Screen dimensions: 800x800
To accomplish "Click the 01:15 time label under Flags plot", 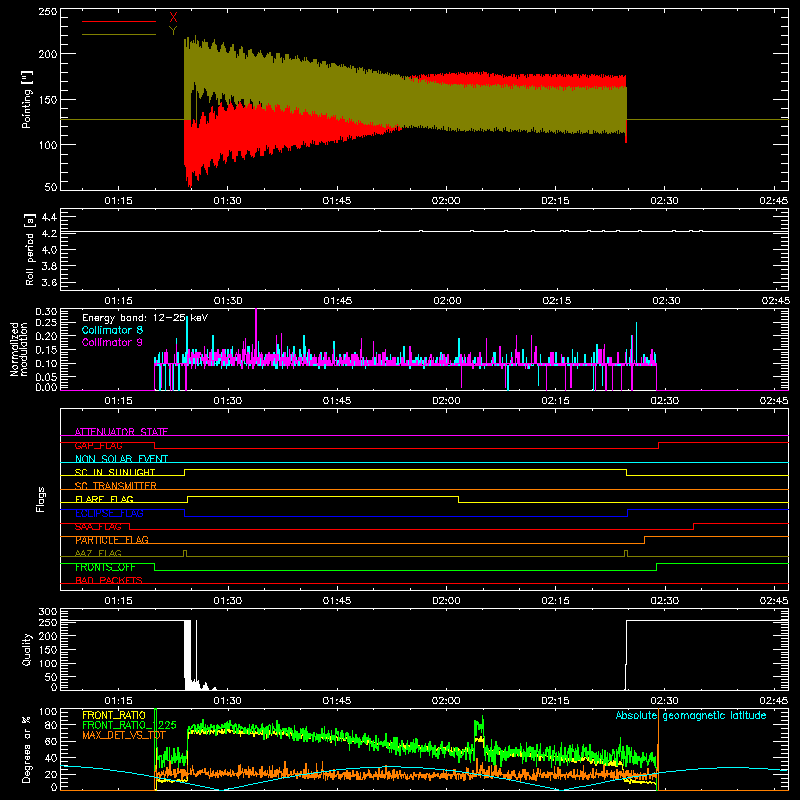I will coord(118,601).
